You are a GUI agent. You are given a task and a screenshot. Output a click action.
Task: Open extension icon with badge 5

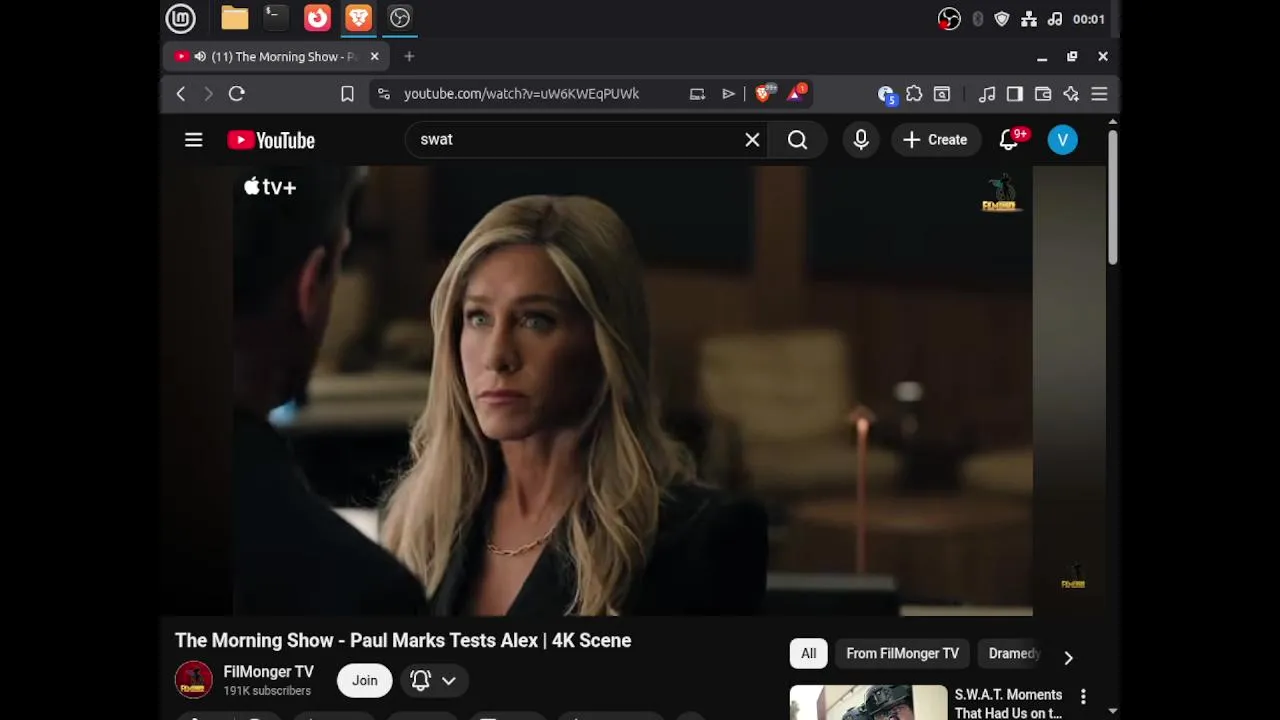[886, 94]
